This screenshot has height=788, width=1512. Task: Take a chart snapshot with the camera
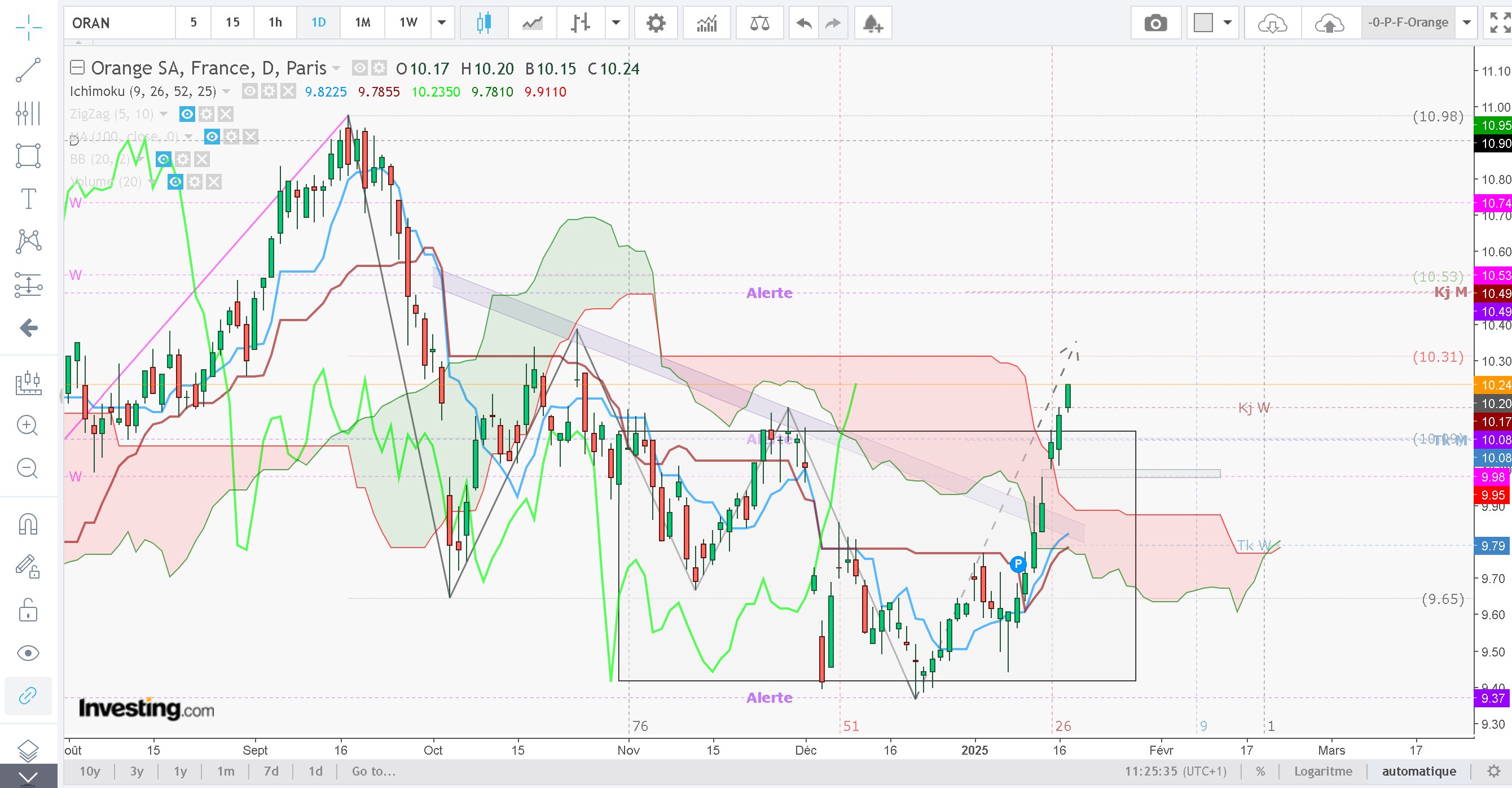click(x=1155, y=23)
